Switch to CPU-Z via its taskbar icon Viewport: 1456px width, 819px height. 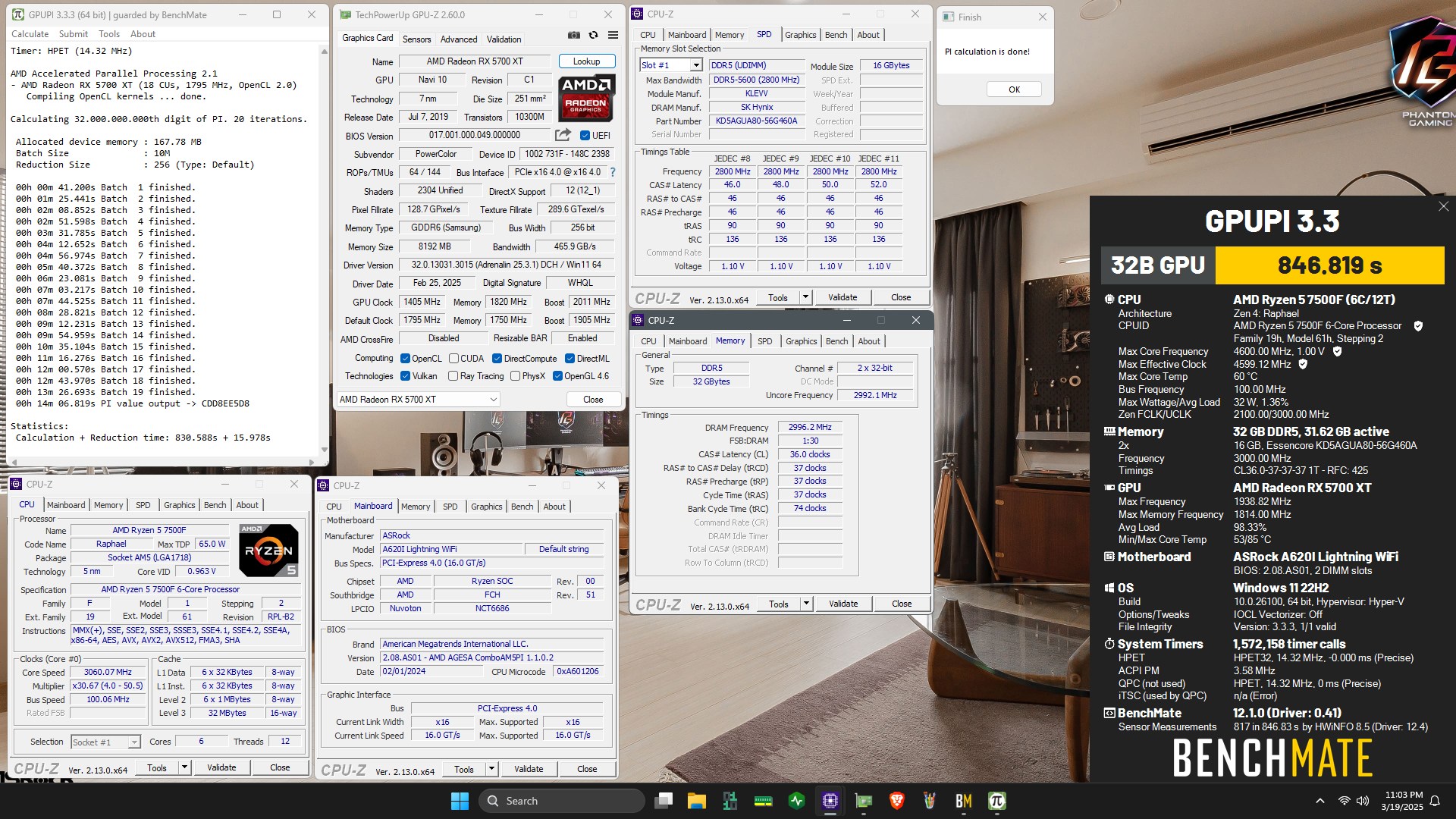click(x=830, y=801)
